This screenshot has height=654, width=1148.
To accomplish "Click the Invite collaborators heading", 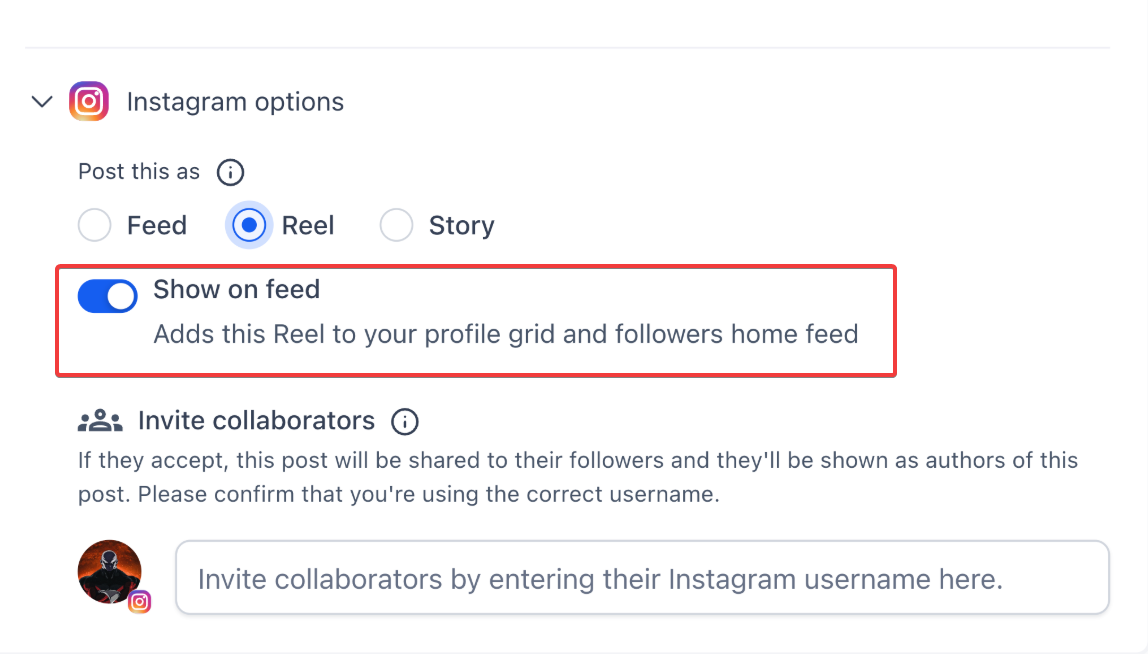I will (256, 421).
